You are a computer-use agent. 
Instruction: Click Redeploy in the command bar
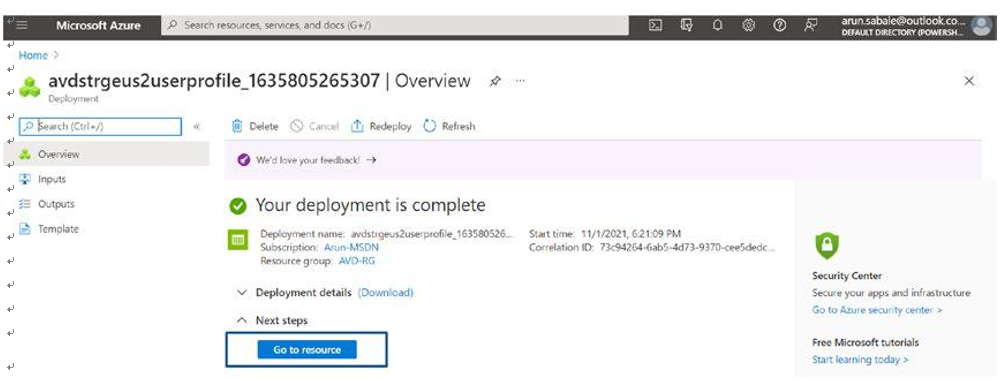coord(381,126)
